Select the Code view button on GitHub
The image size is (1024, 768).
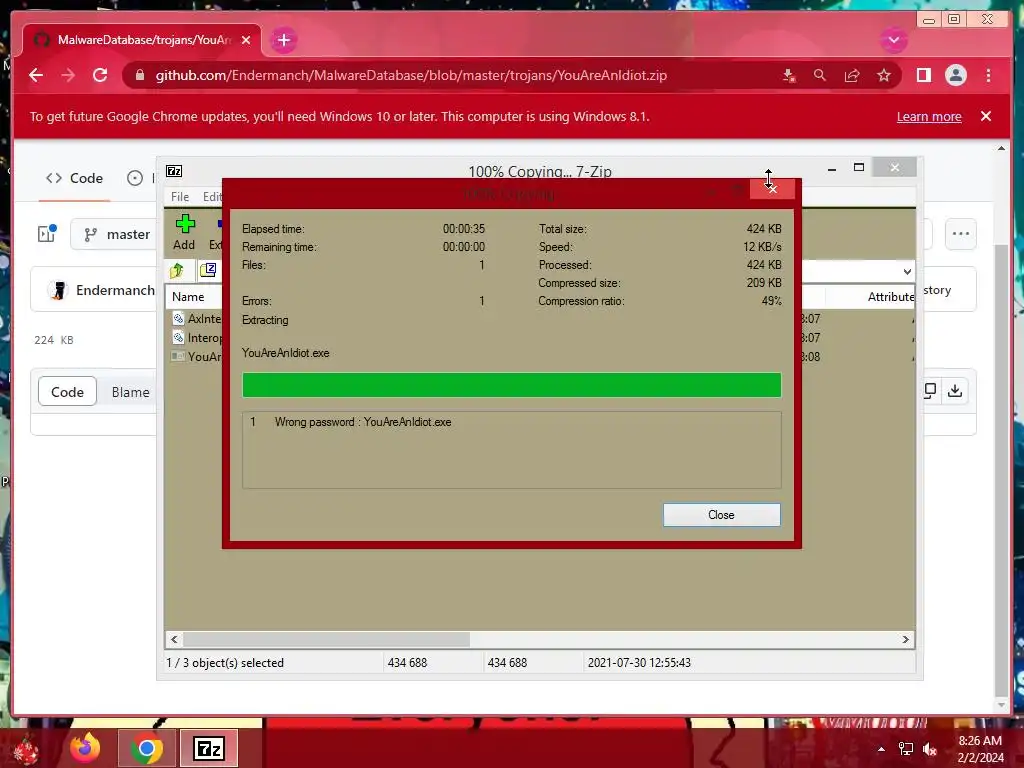tap(67, 392)
